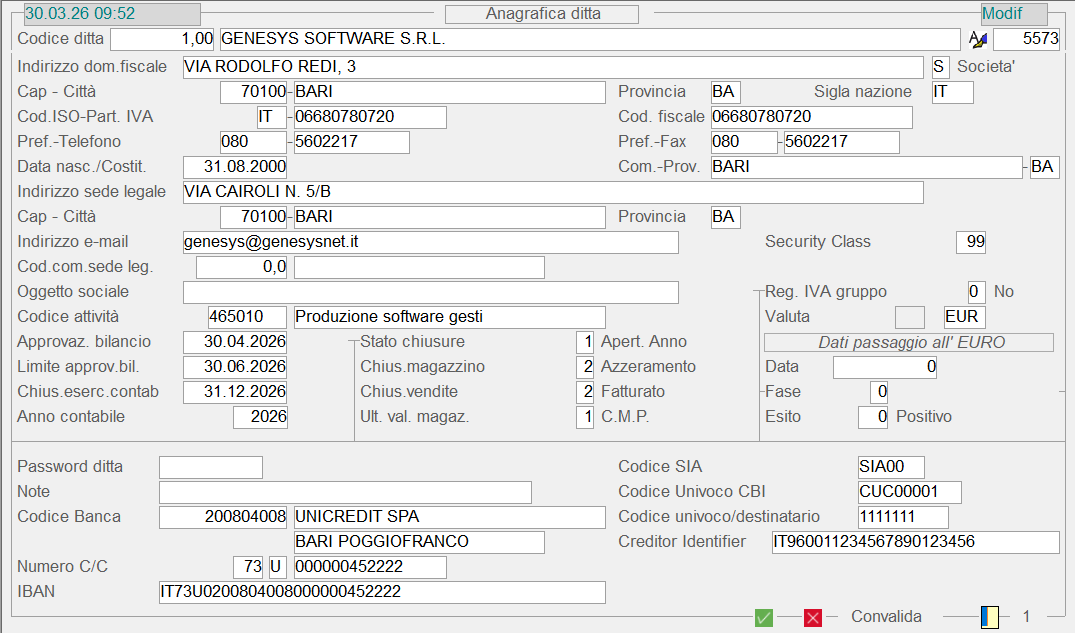
Task: Click the empty Password ditta field
Action: (210, 467)
